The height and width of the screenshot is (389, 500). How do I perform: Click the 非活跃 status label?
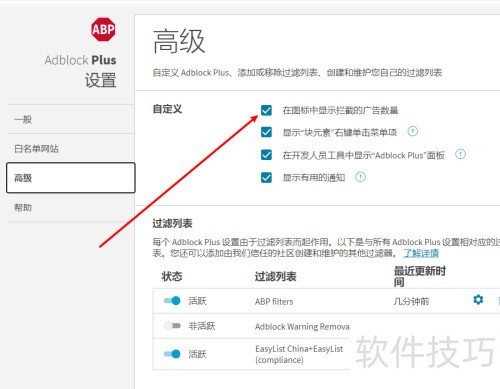(202, 326)
